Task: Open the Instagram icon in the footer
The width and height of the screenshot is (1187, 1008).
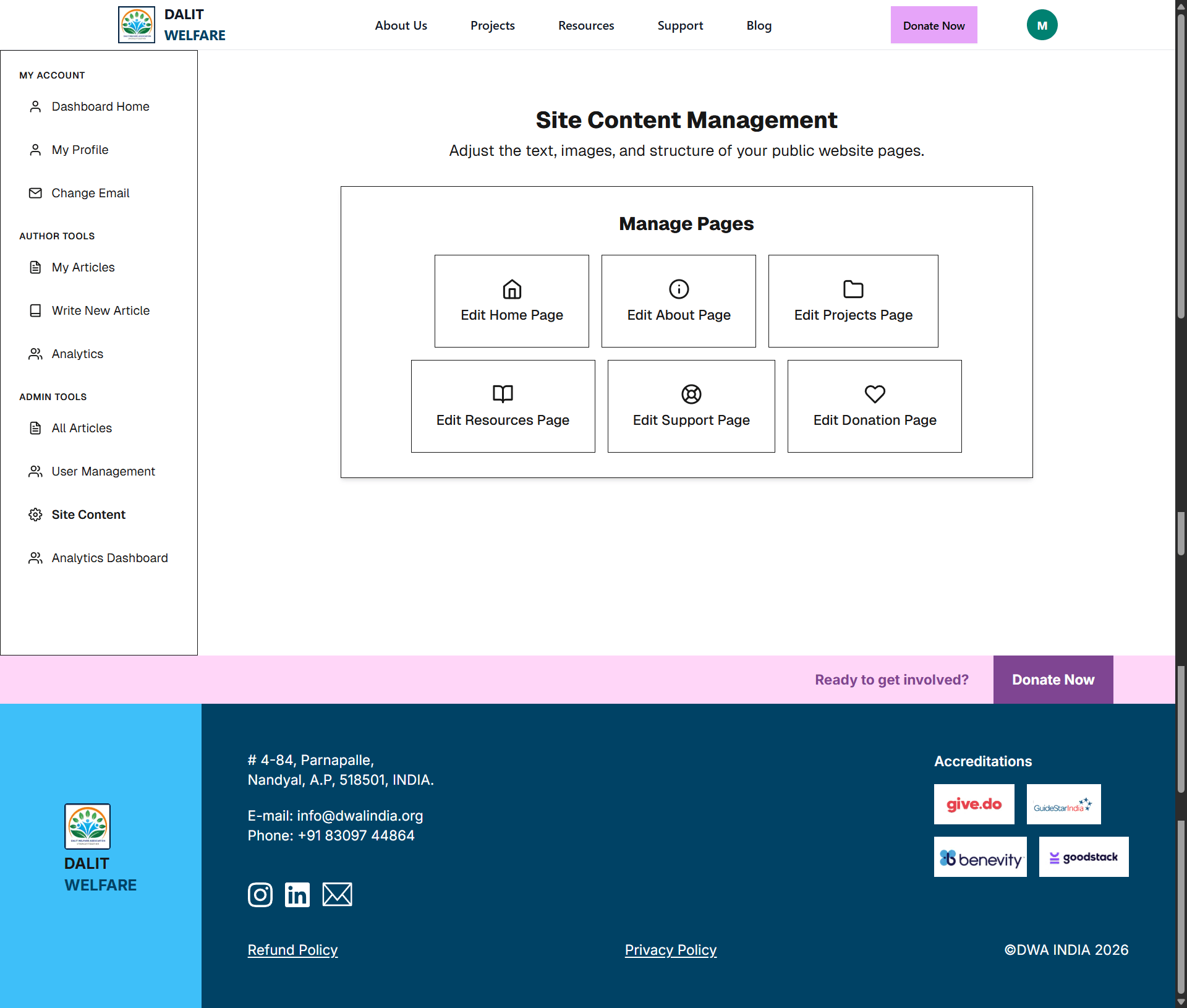Action: (x=260, y=895)
